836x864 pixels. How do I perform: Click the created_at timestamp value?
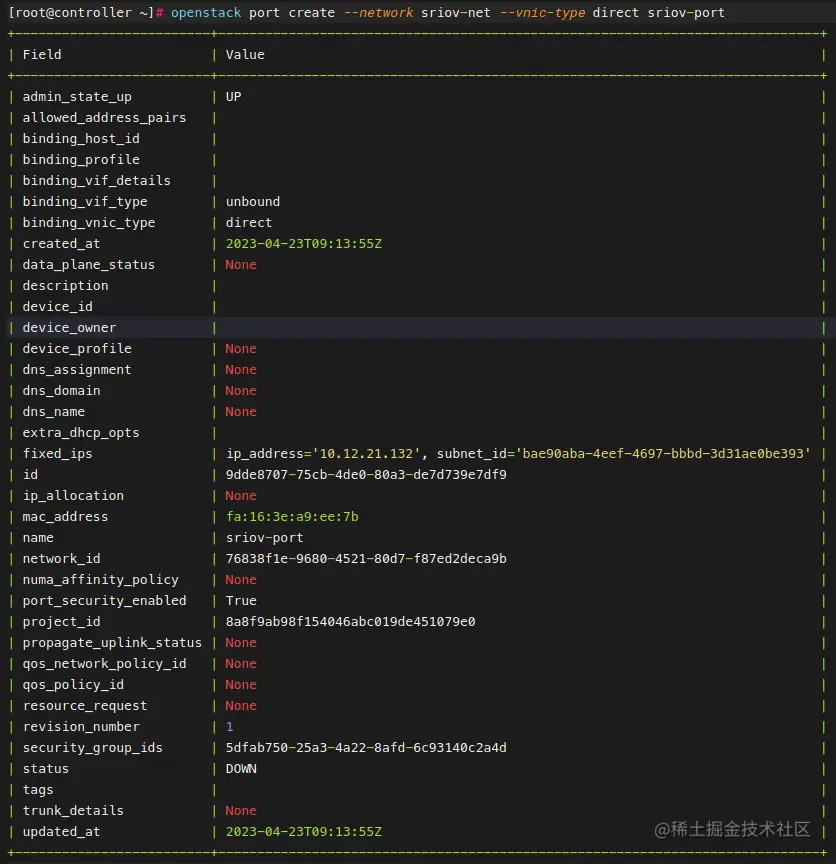coord(304,244)
